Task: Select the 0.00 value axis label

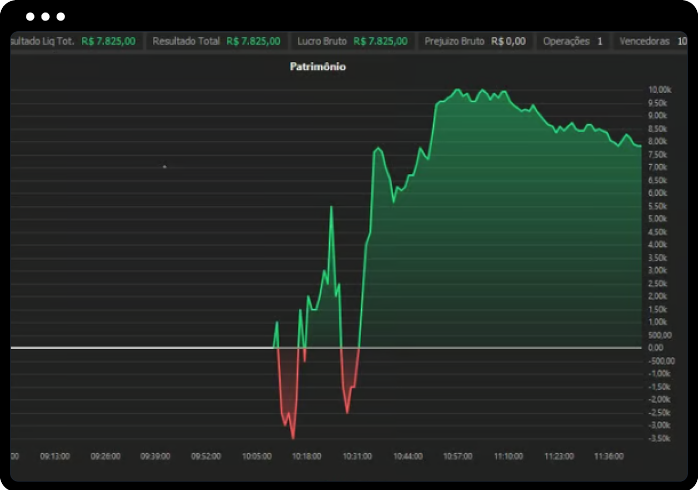Action: pos(655,348)
